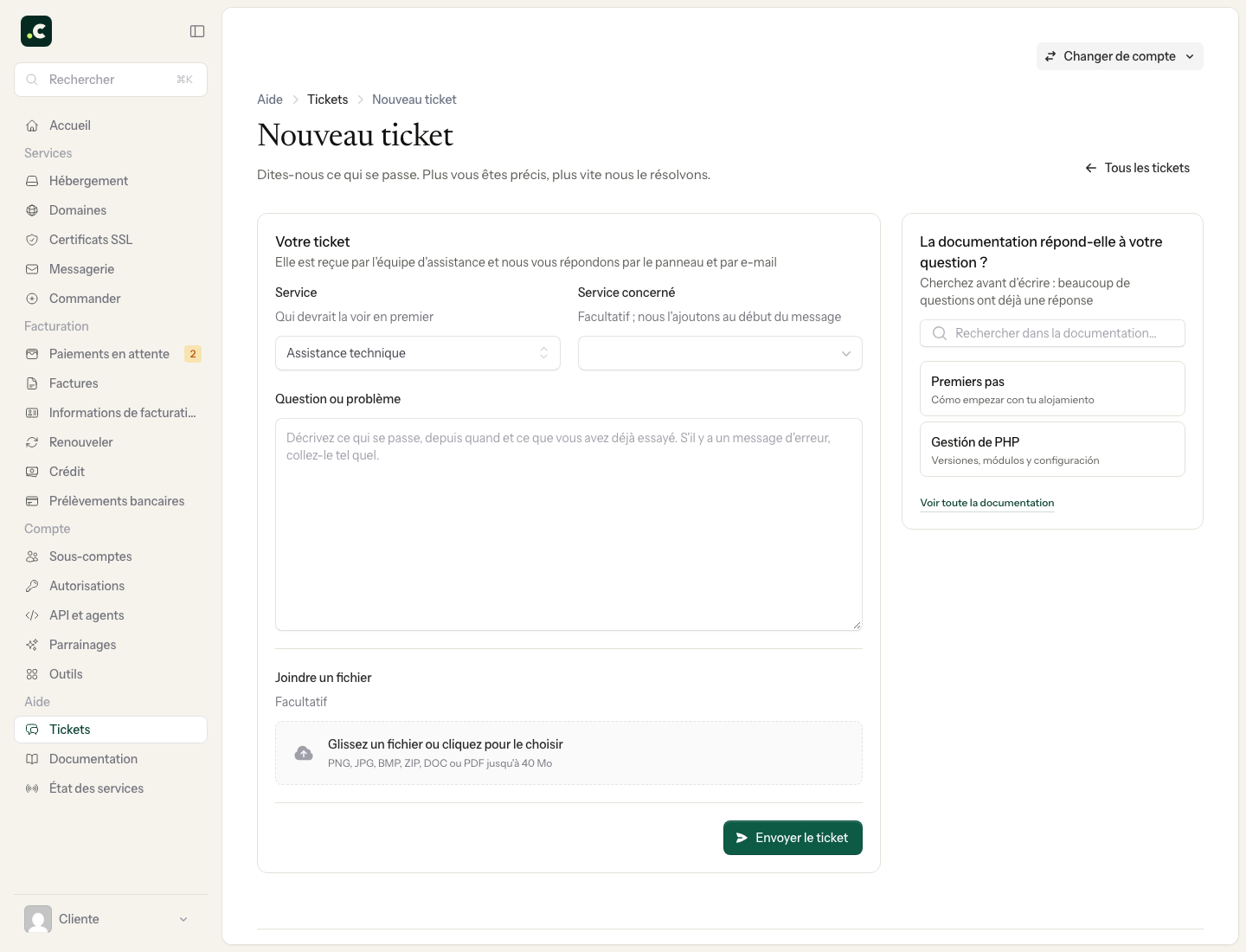Go to Documentation in the sidebar
1246x952 pixels.
(x=111, y=759)
